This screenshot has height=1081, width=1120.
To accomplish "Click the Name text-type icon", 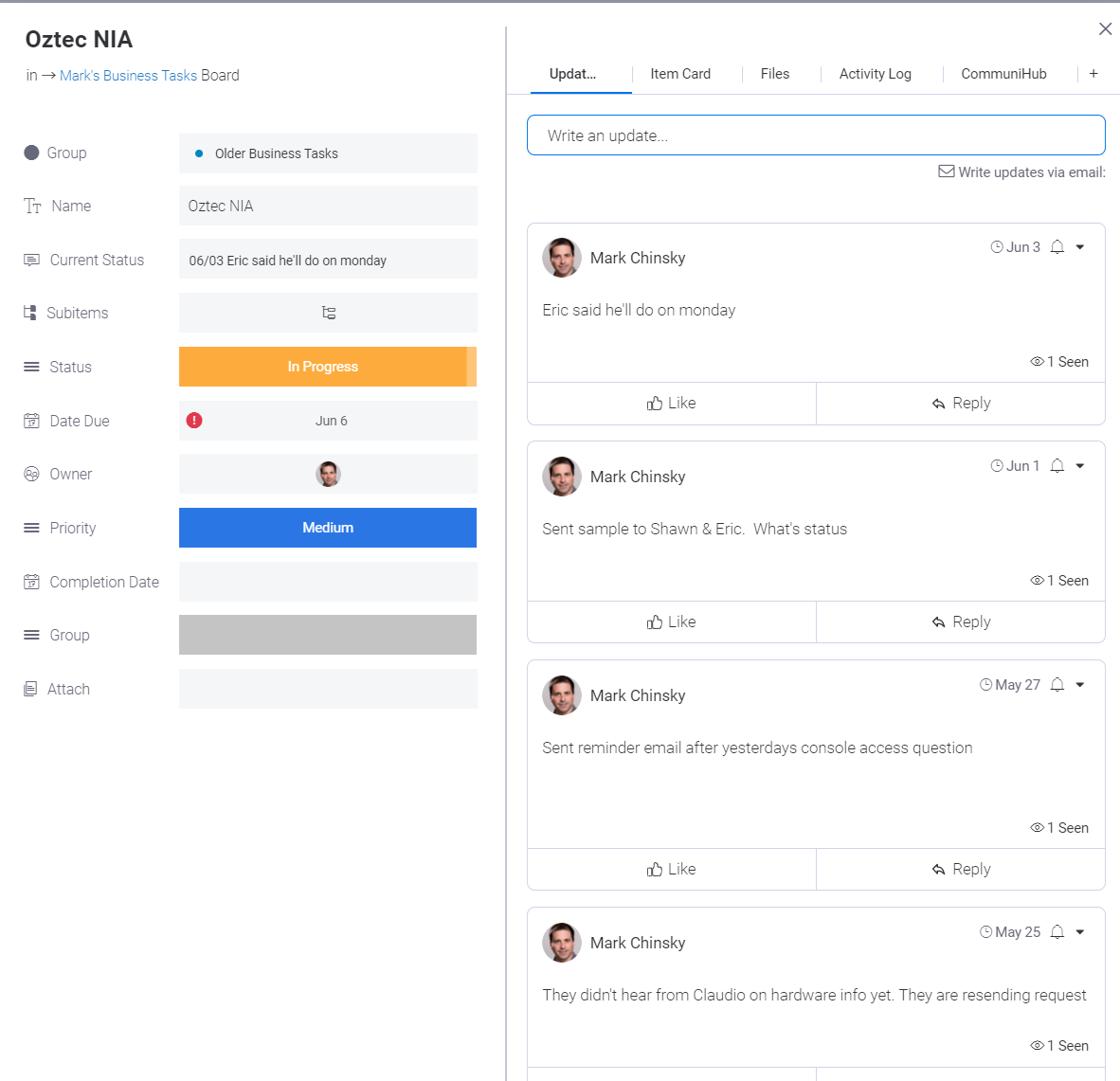I will (x=32, y=206).
